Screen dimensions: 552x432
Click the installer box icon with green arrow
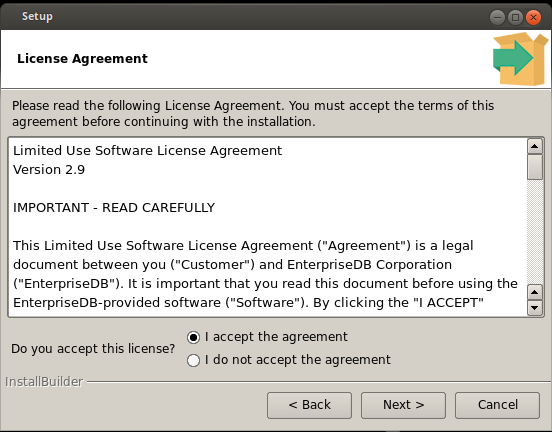click(521, 59)
